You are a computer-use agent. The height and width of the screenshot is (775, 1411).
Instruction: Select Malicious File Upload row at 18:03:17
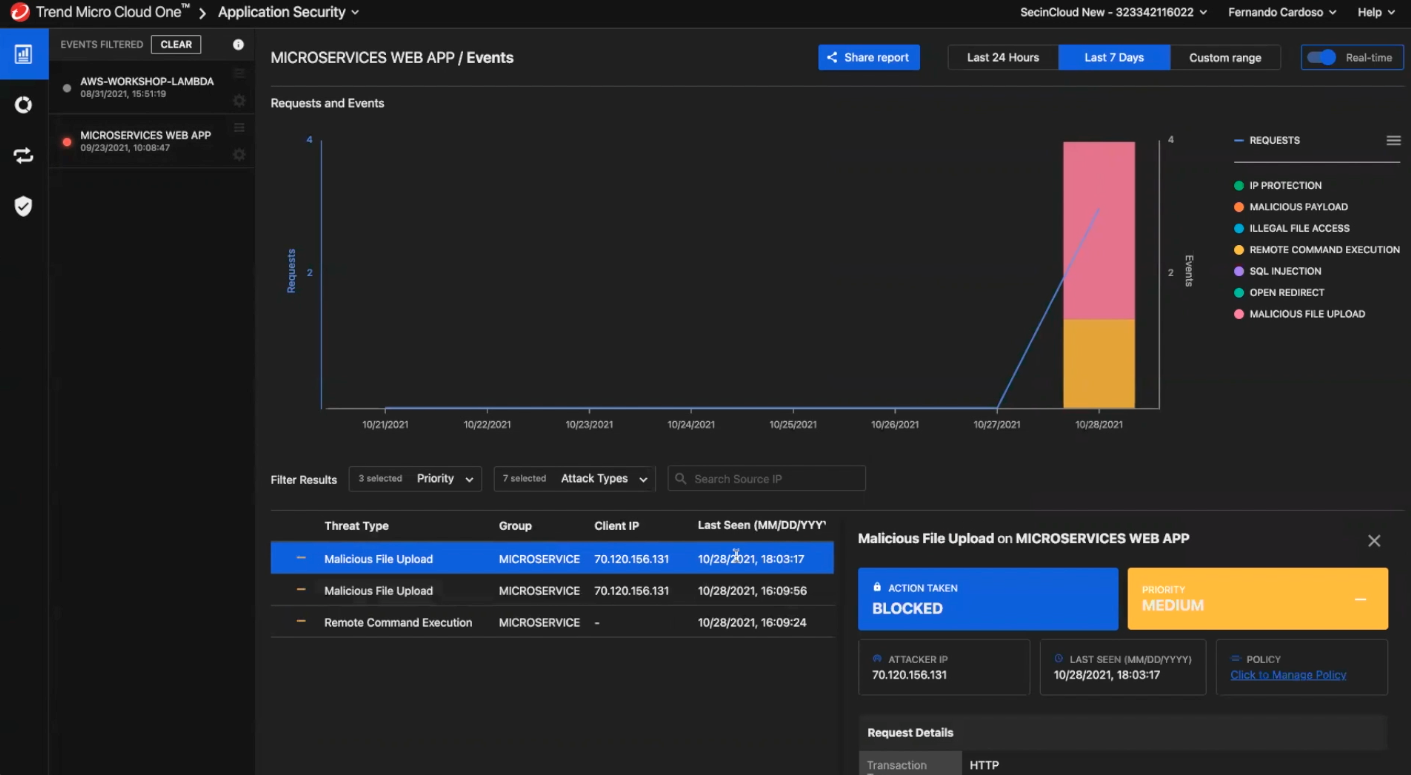pos(552,558)
